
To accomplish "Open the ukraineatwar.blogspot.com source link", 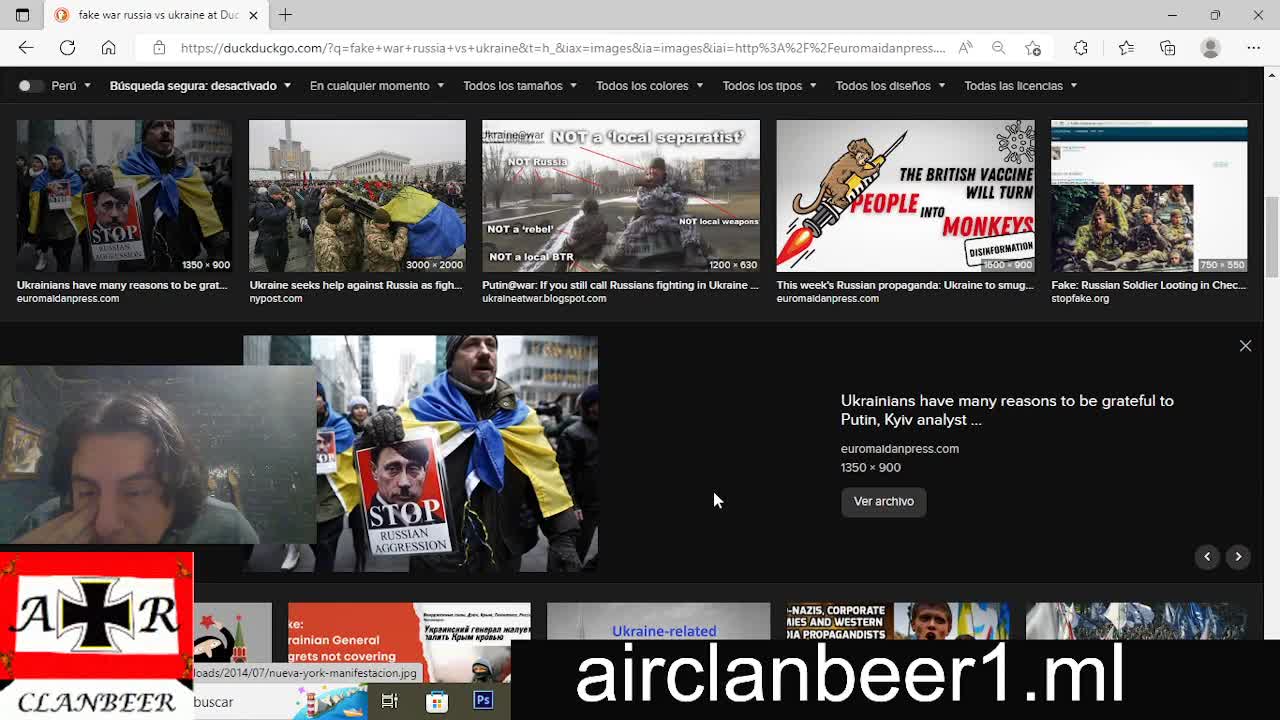I will (x=544, y=298).
